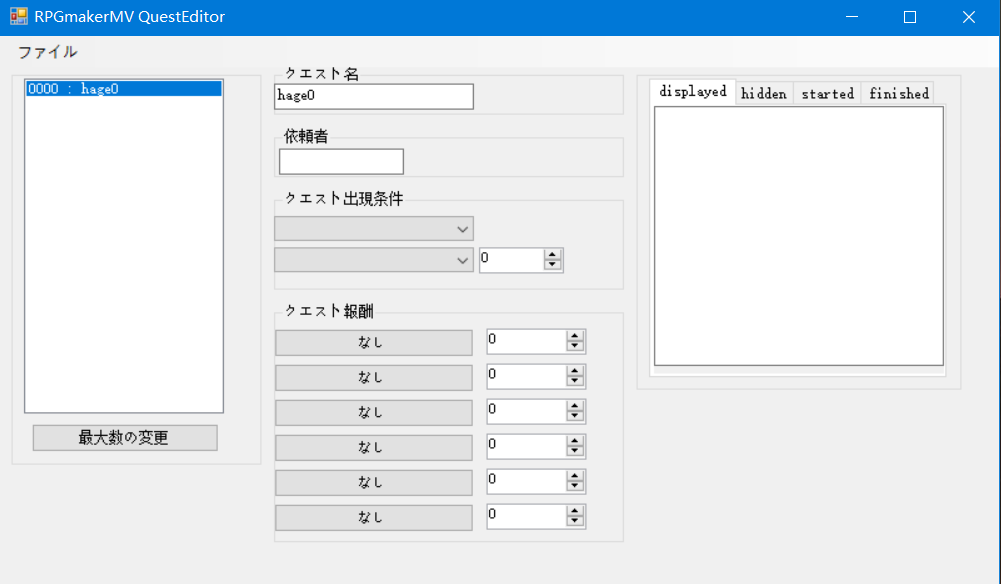Increase third reward quantity spinner
This screenshot has height=584, width=1001.
[x=575, y=407]
